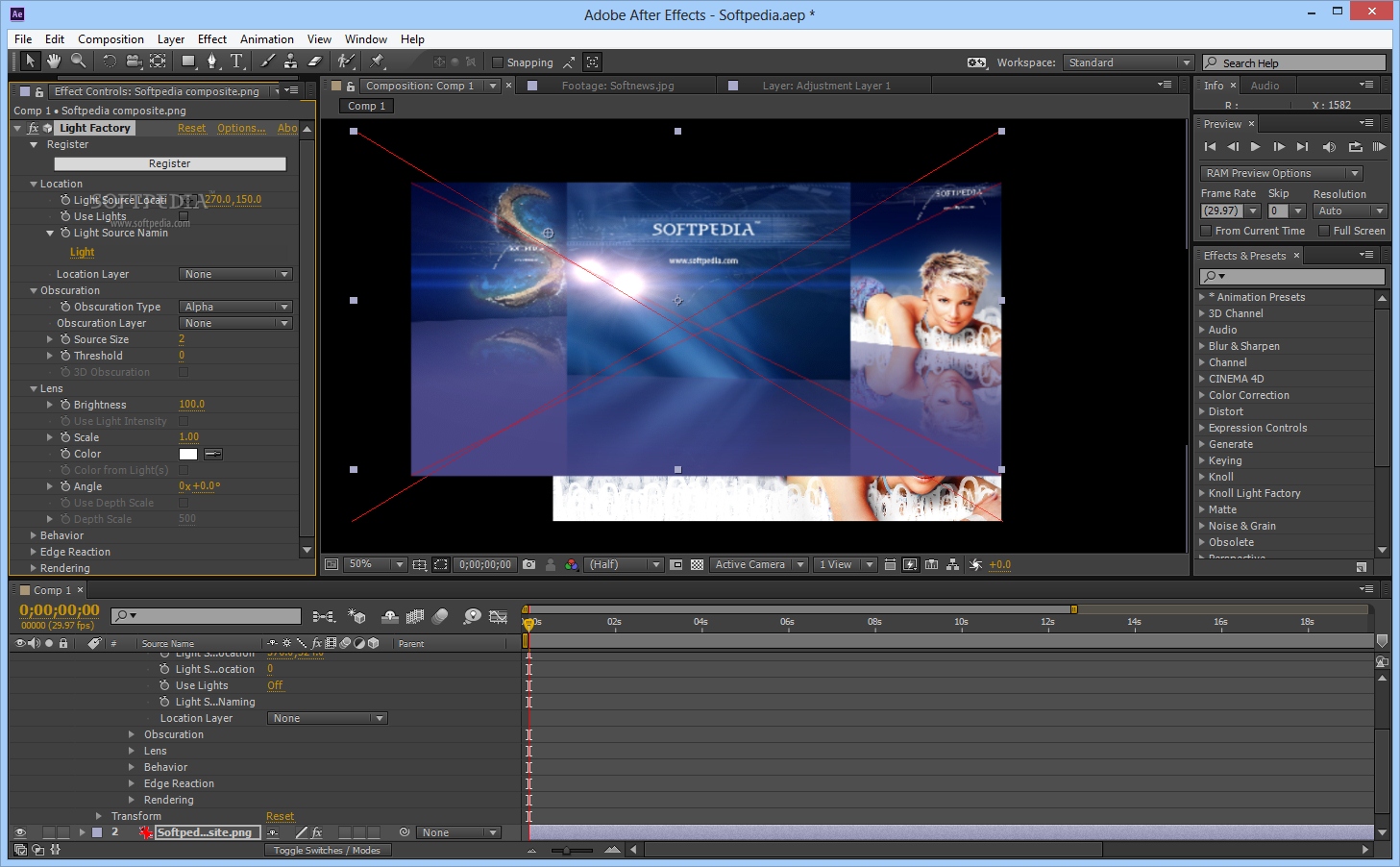Image resolution: width=1400 pixels, height=867 pixels.
Task: Toggle the Draft 3D icon in timeline
Action: [x=356, y=616]
